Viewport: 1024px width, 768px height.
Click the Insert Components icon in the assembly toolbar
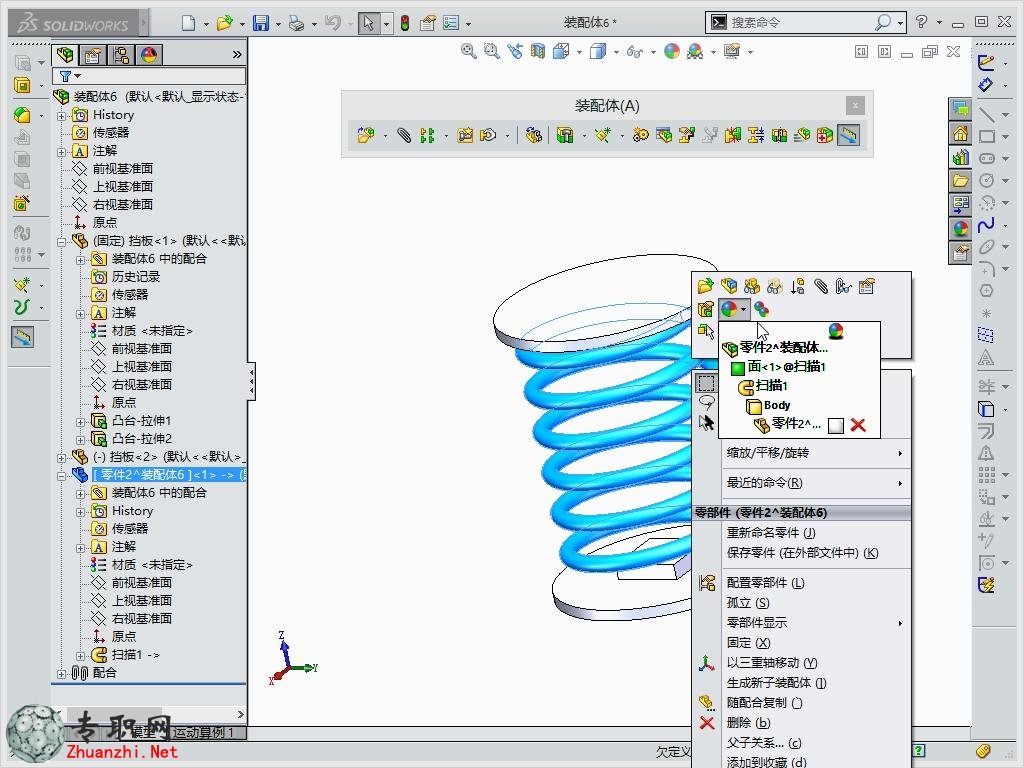366,135
